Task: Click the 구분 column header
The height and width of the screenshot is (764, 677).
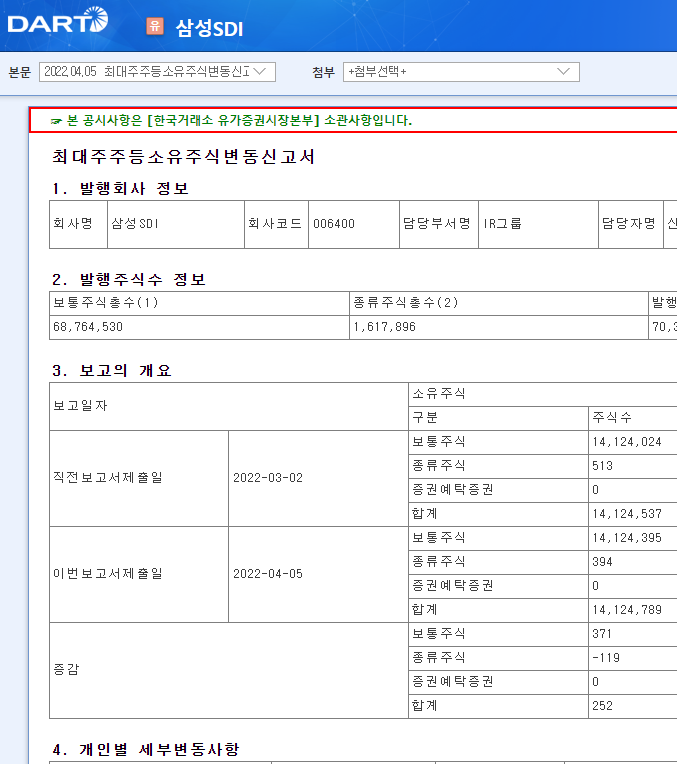Action: click(x=498, y=418)
